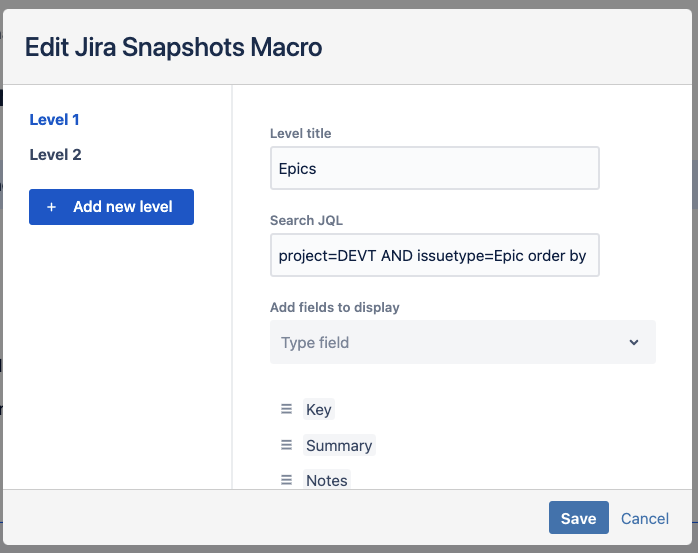This screenshot has height=553, width=698.
Task: Click the Add fields to display label
Action: coord(335,307)
